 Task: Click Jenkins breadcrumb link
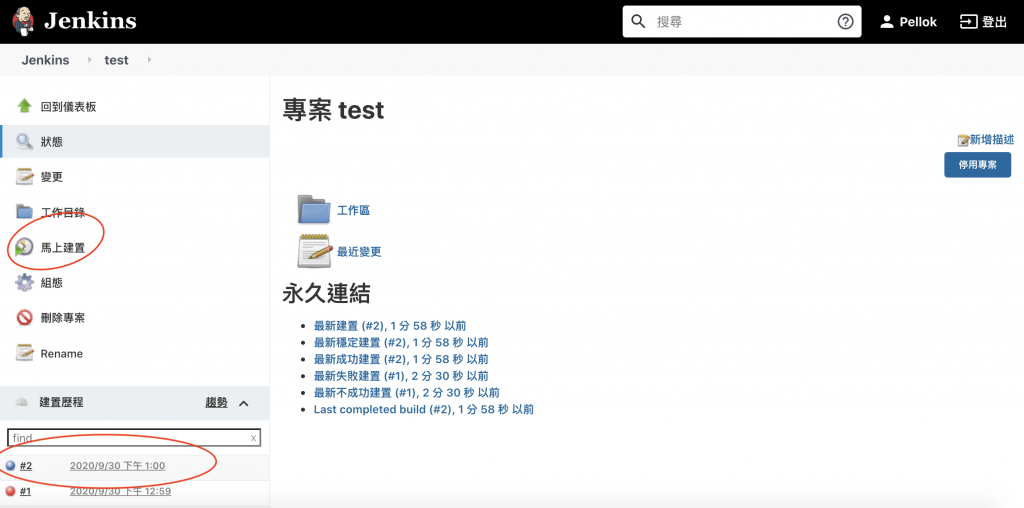(45, 60)
